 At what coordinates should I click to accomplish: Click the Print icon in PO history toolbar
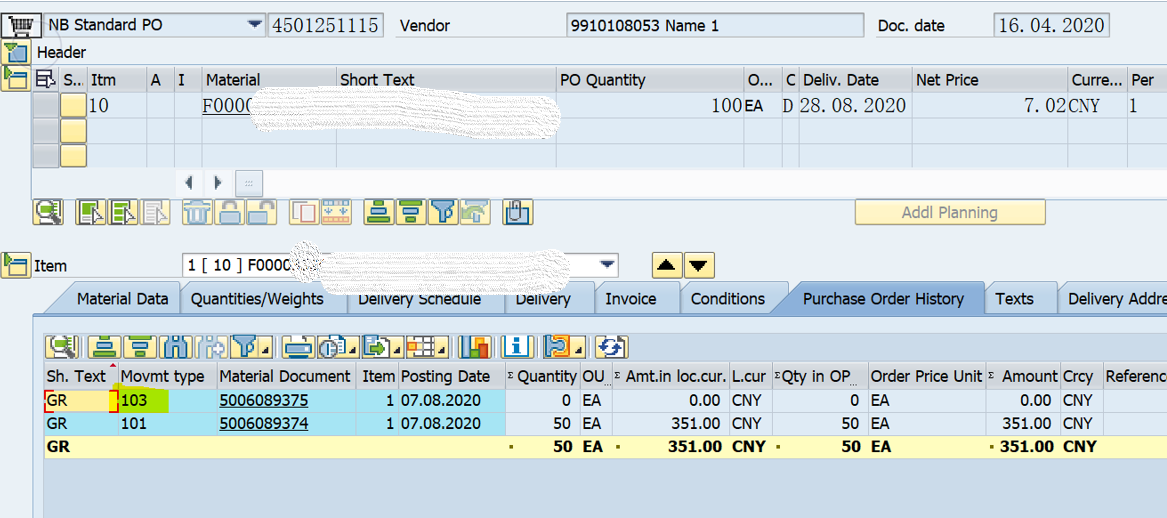(x=298, y=346)
